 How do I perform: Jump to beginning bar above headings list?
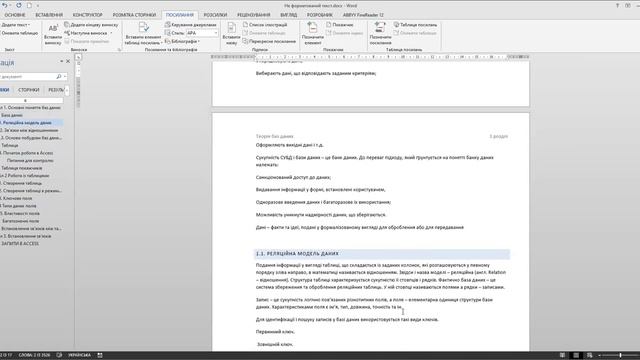[x=31, y=100]
